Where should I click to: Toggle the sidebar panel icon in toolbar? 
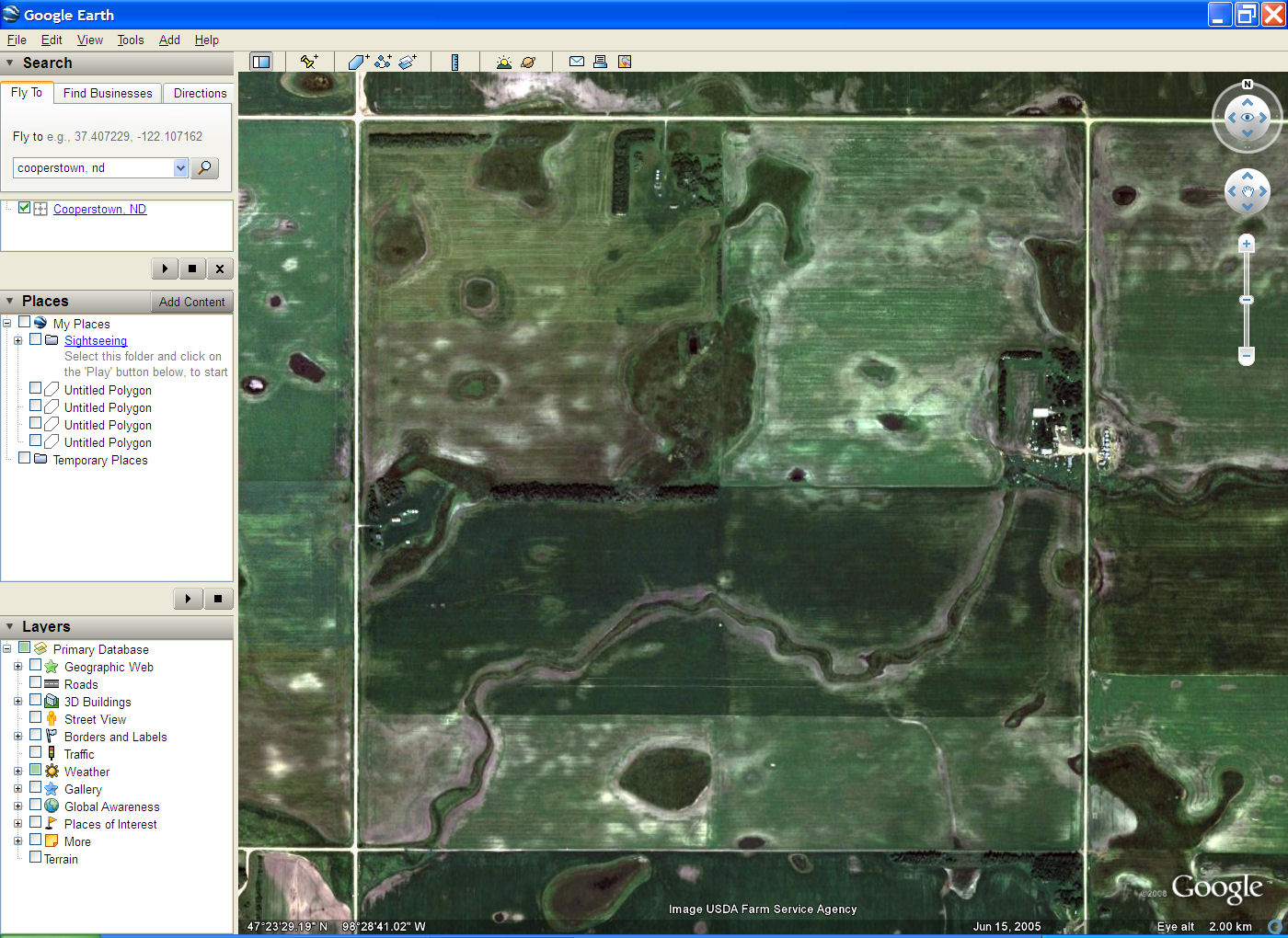click(x=261, y=62)
